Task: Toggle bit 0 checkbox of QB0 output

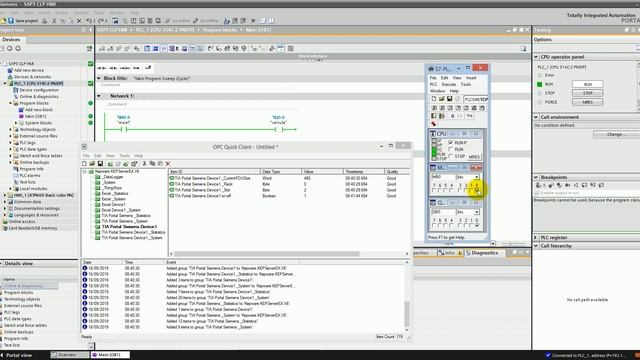Action: (x=477, y=225)
